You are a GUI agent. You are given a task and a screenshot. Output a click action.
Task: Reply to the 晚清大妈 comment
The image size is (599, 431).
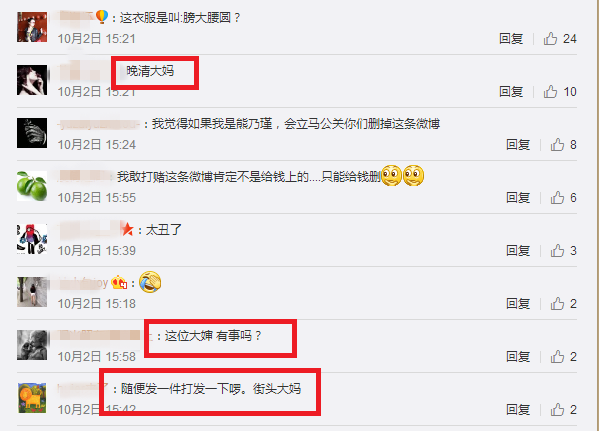[x=511, y=92]
